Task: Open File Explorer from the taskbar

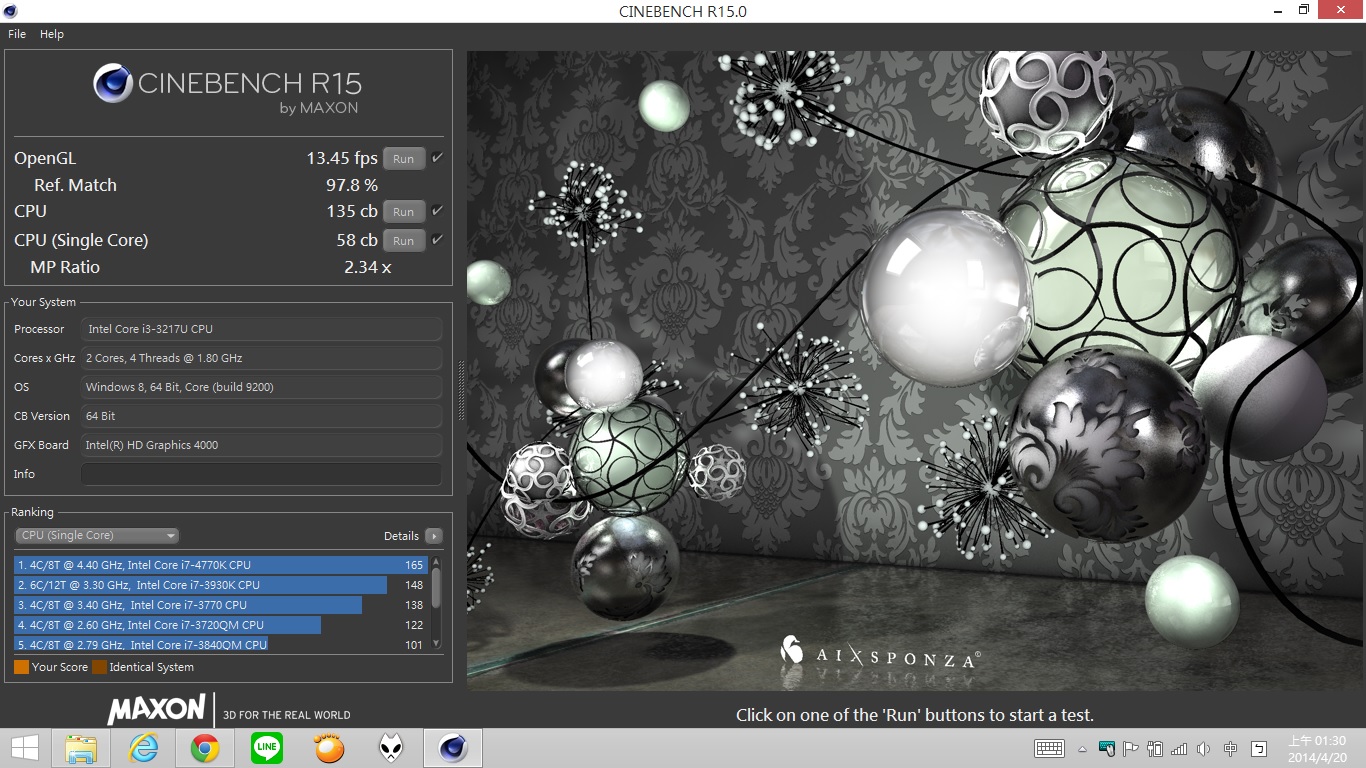Action: (81, 748)
